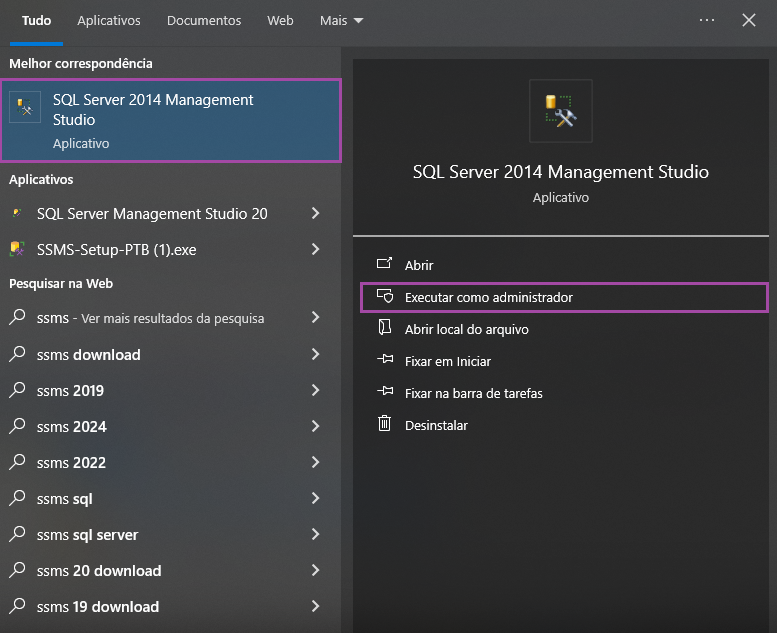Switch to the Aplicativos tab
777x633 pixels.
pyautogui.click(x=109, y=20)
